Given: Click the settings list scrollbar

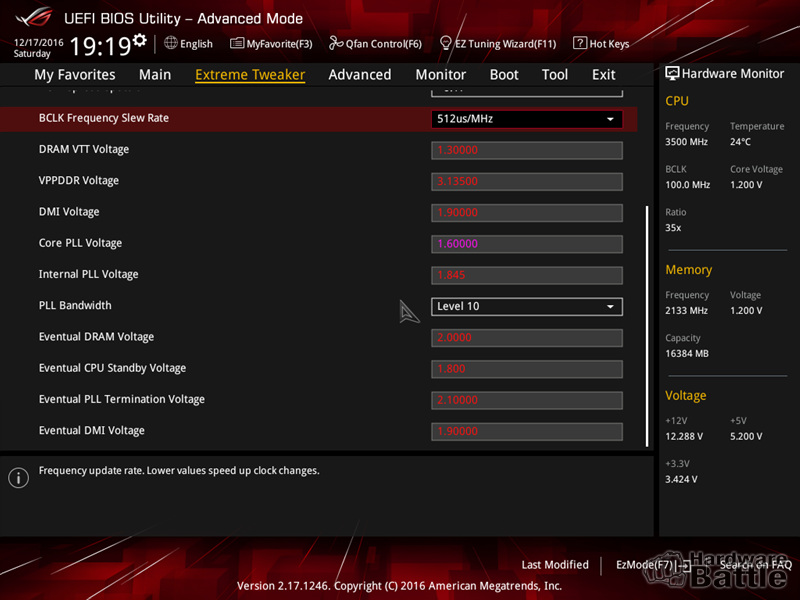Looking at the screenshot, I should 647,327.
